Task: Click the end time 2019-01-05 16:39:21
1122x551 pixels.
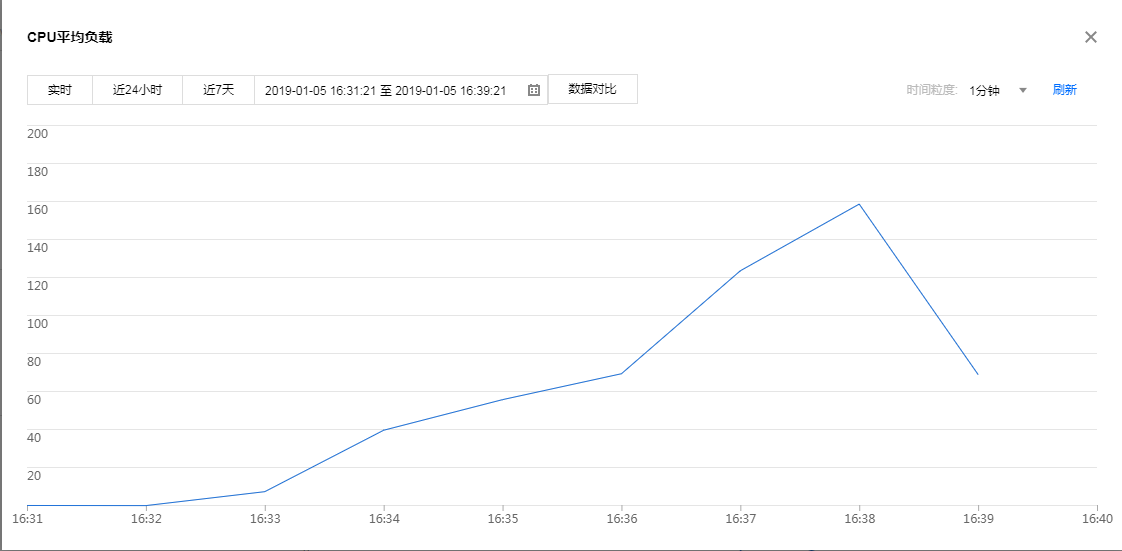Action: click(x=450, y=90)
